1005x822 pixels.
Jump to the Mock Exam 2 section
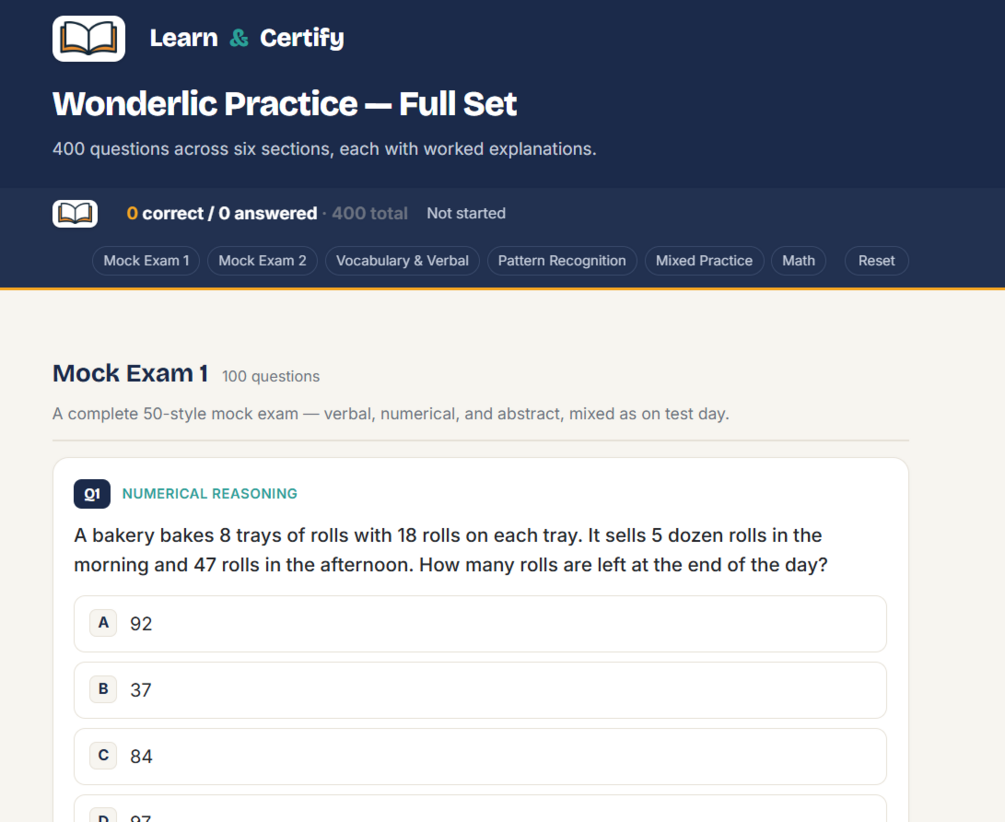click(262, 261)
